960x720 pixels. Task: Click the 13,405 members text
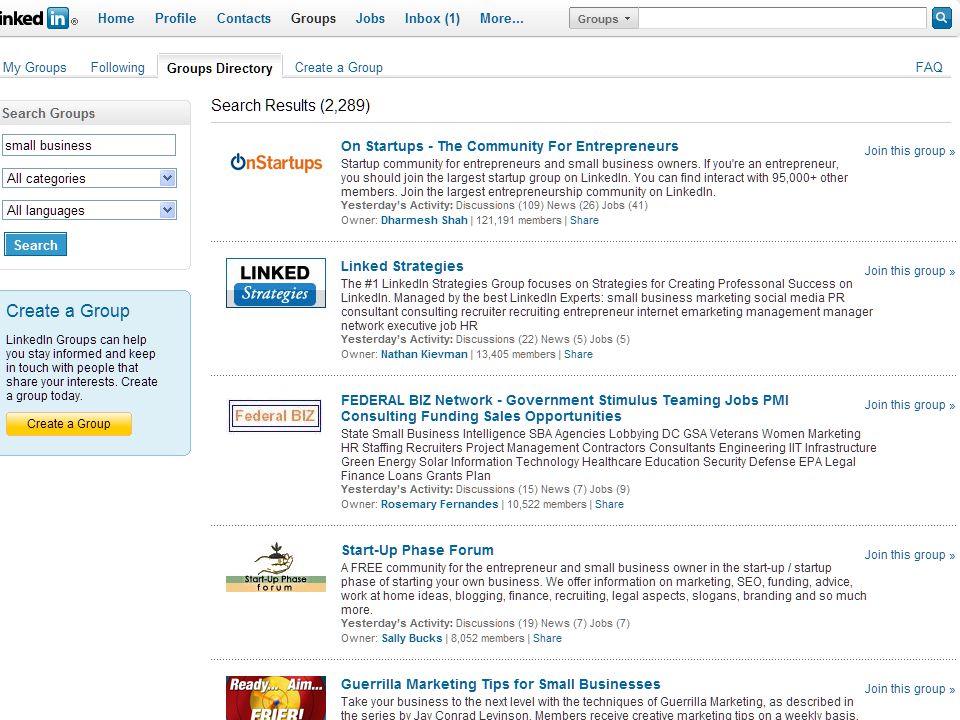516,354
